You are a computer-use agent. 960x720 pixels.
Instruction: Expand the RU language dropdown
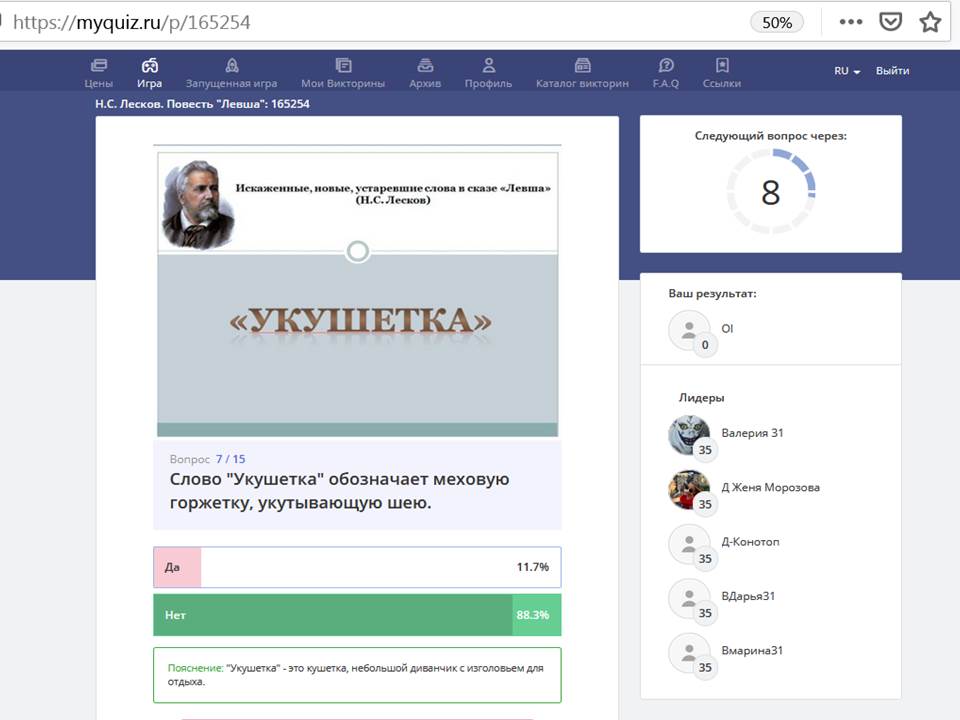[847, 71]
